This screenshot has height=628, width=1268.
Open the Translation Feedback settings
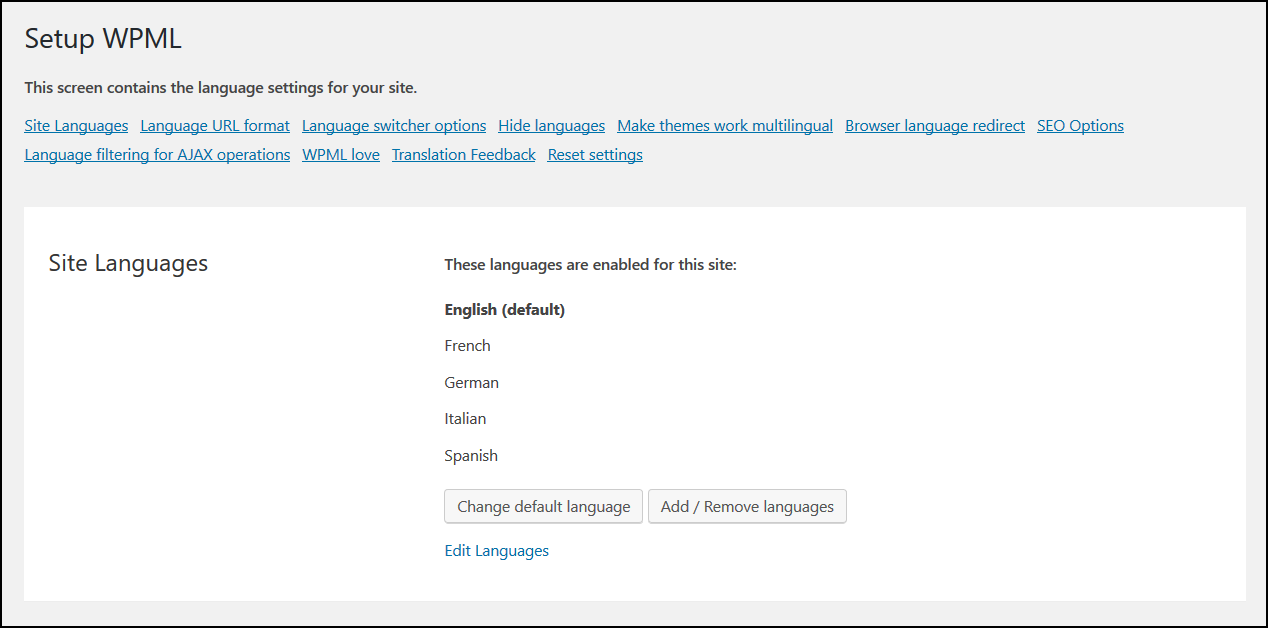(463, 154)
